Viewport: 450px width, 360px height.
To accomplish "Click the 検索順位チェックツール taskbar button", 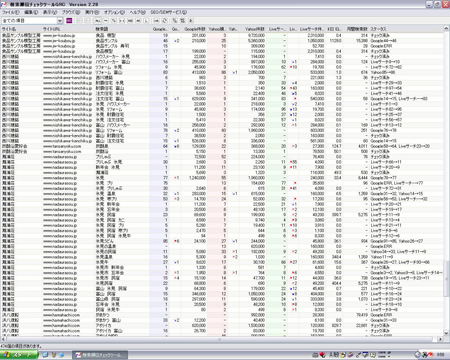I will tap(100, 355).
